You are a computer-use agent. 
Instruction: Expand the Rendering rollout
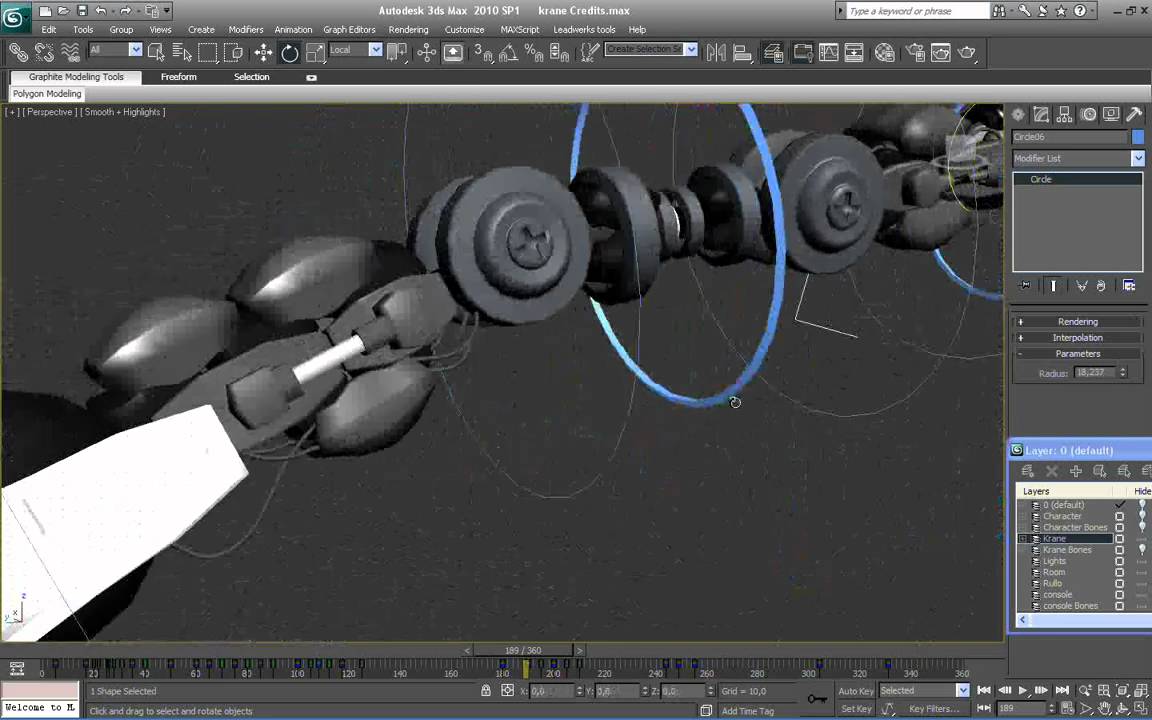[1078, 322]
